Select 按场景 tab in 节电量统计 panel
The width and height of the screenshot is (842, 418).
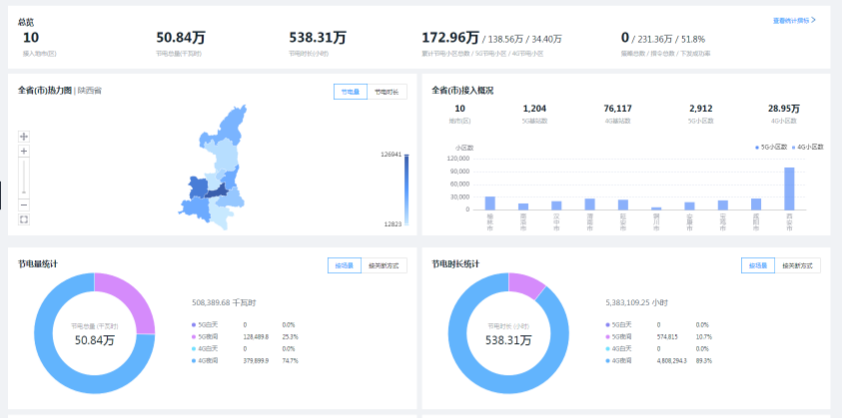(x=344, y=266)
